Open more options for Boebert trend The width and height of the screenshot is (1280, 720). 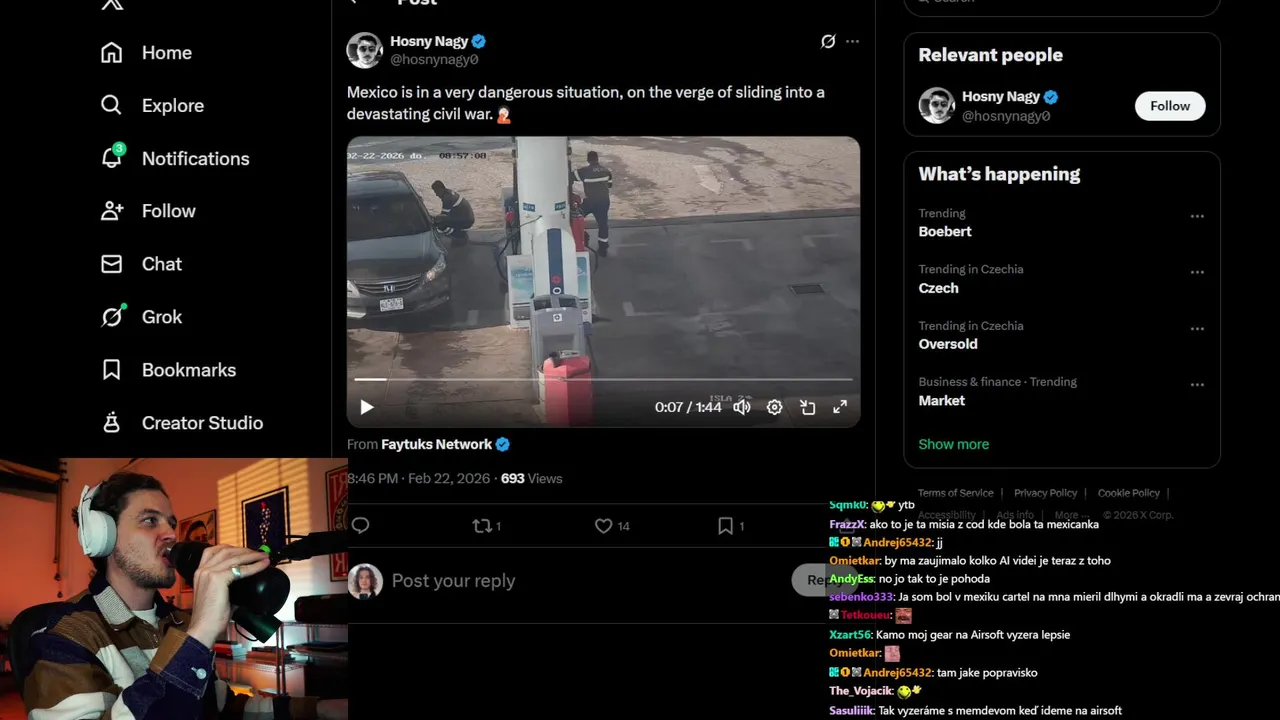tap(1197, 216)
